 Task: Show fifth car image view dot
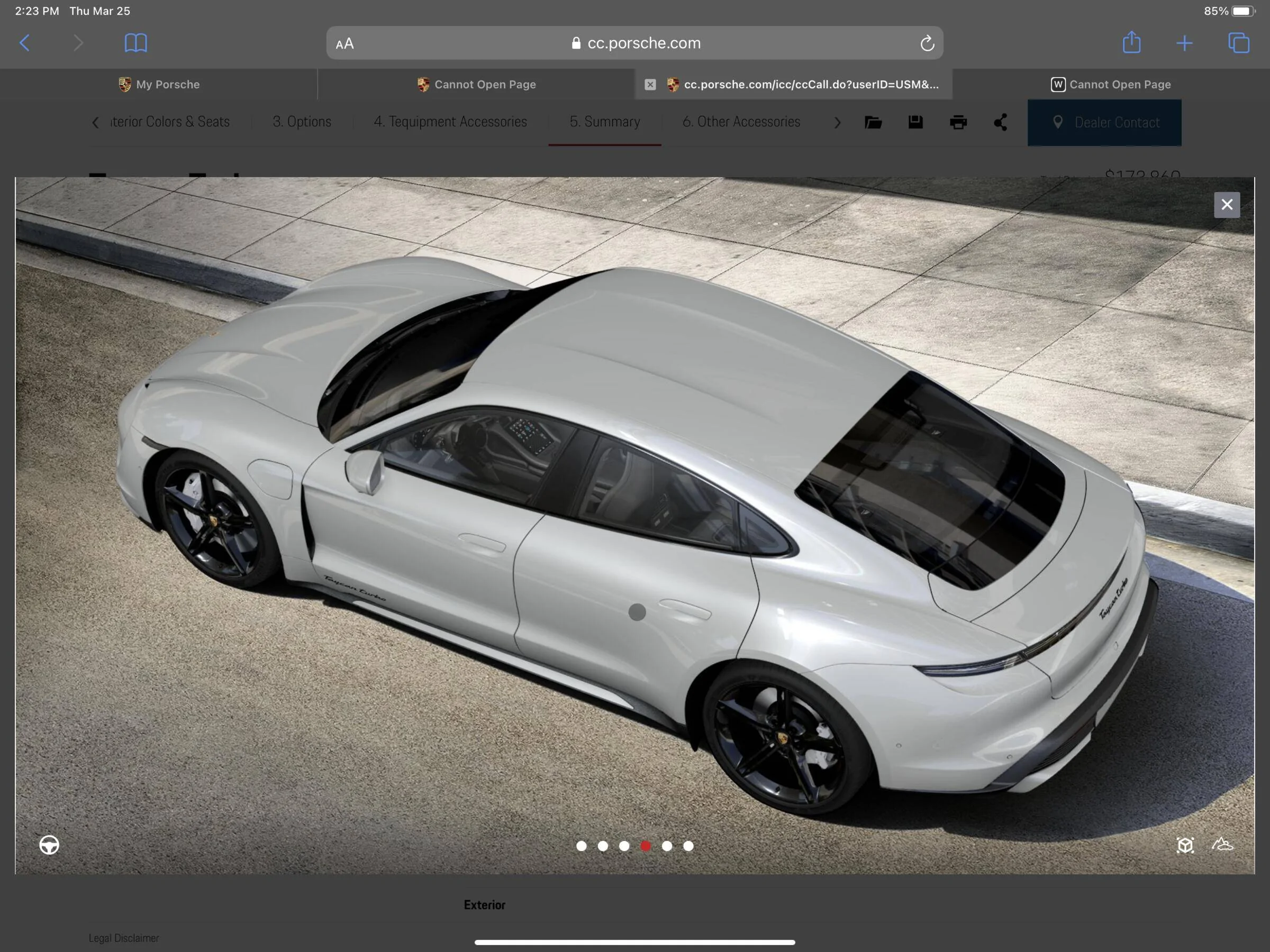(667, 846)
